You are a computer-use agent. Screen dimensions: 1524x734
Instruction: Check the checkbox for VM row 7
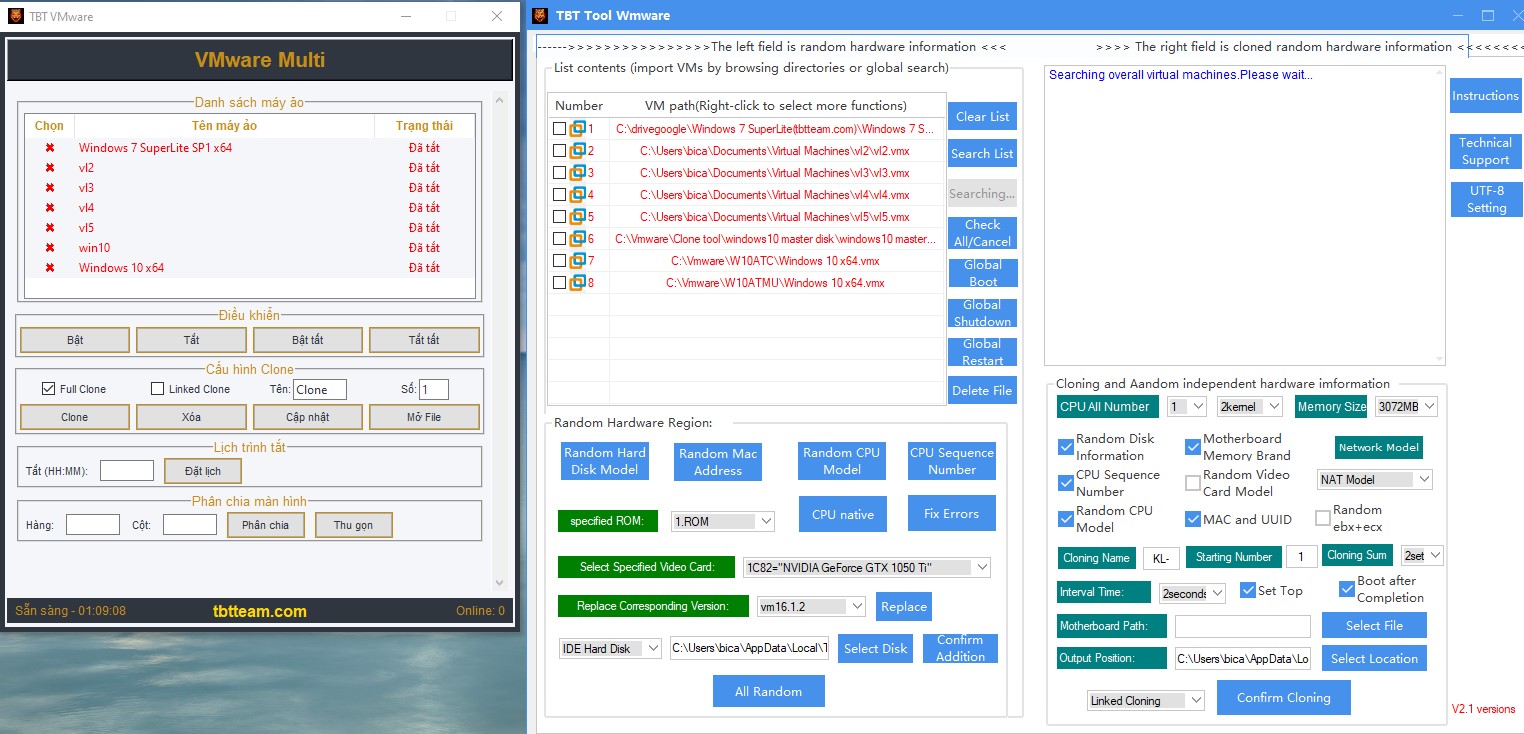[560, 261]
